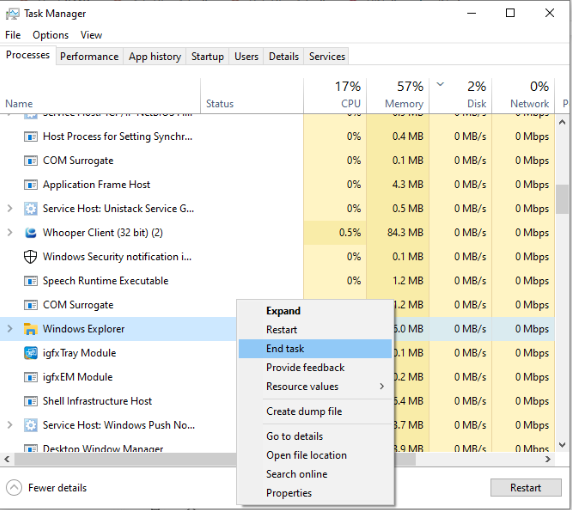Choose Expand in the context menu

click(x=315, y=311)
